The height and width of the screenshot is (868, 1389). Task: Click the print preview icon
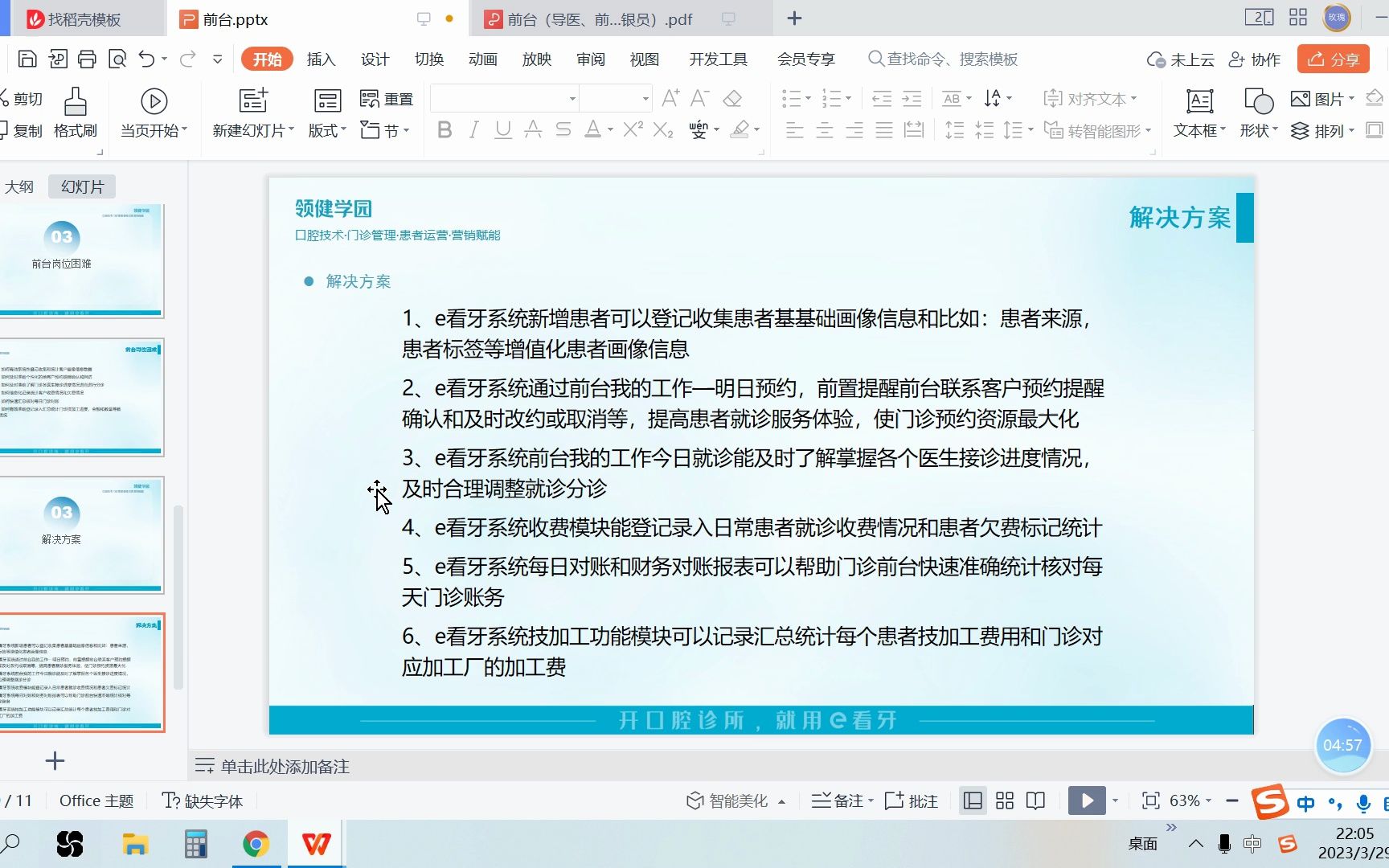click(117, 59)
